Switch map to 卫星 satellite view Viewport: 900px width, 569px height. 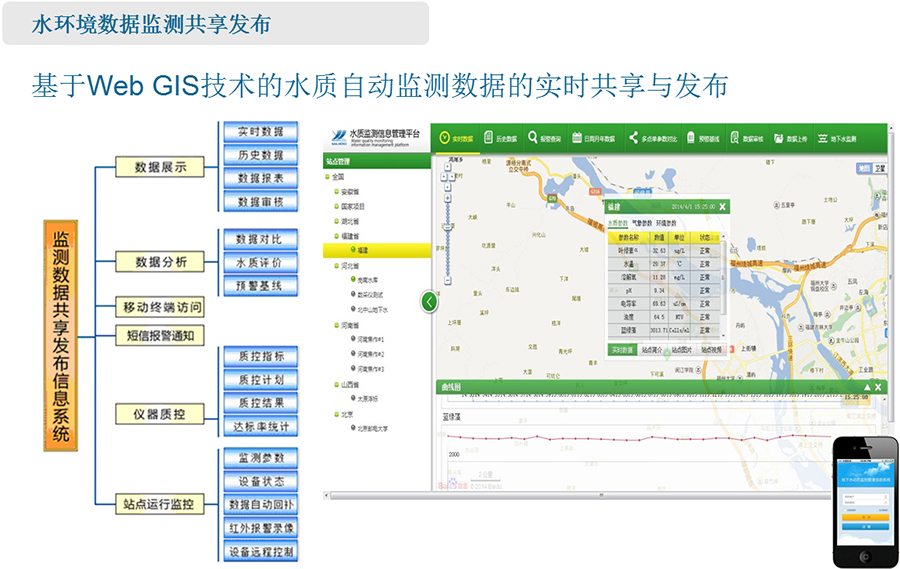tap(879, 169)
